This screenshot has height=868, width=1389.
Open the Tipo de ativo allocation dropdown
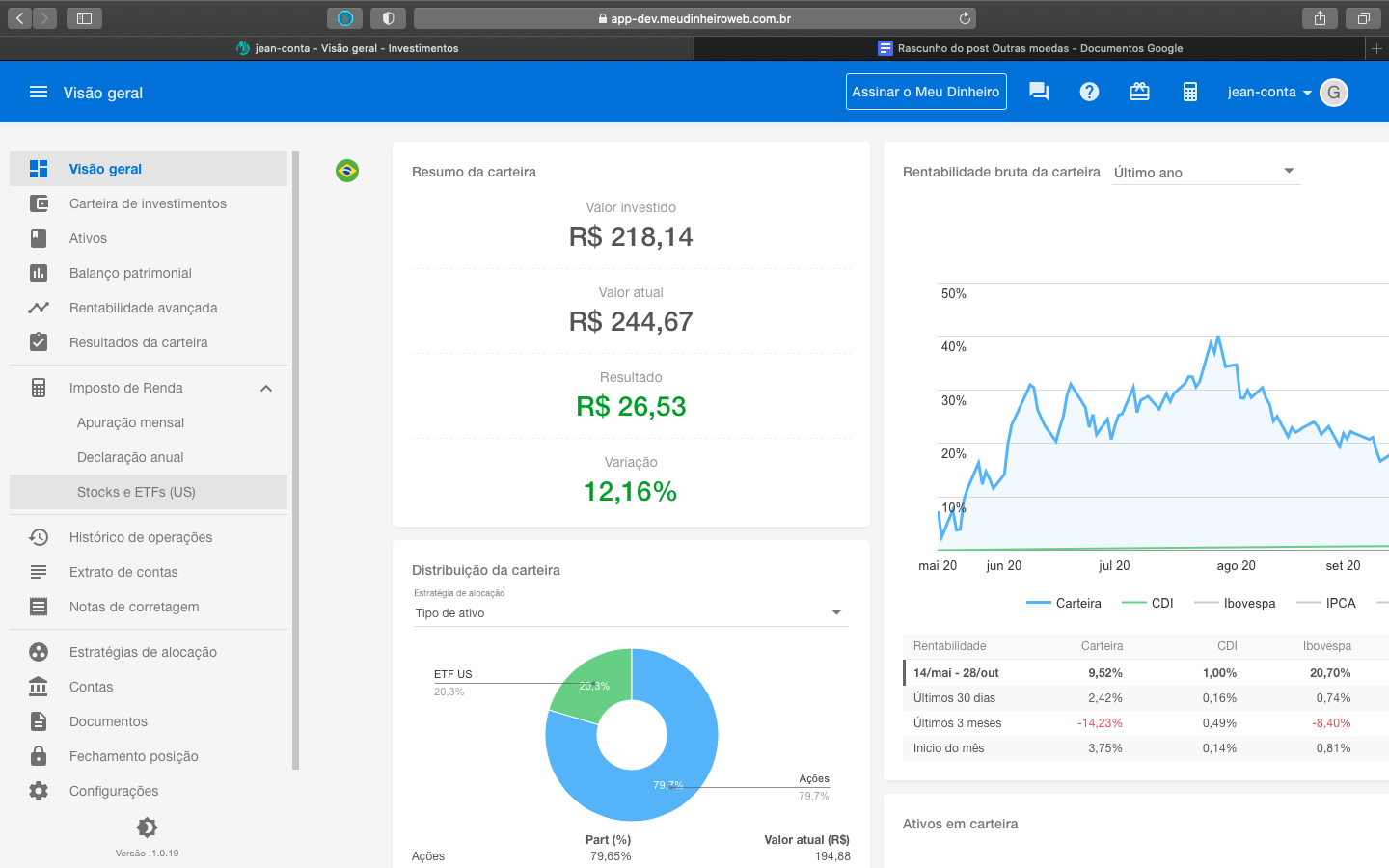pos(630,612)
